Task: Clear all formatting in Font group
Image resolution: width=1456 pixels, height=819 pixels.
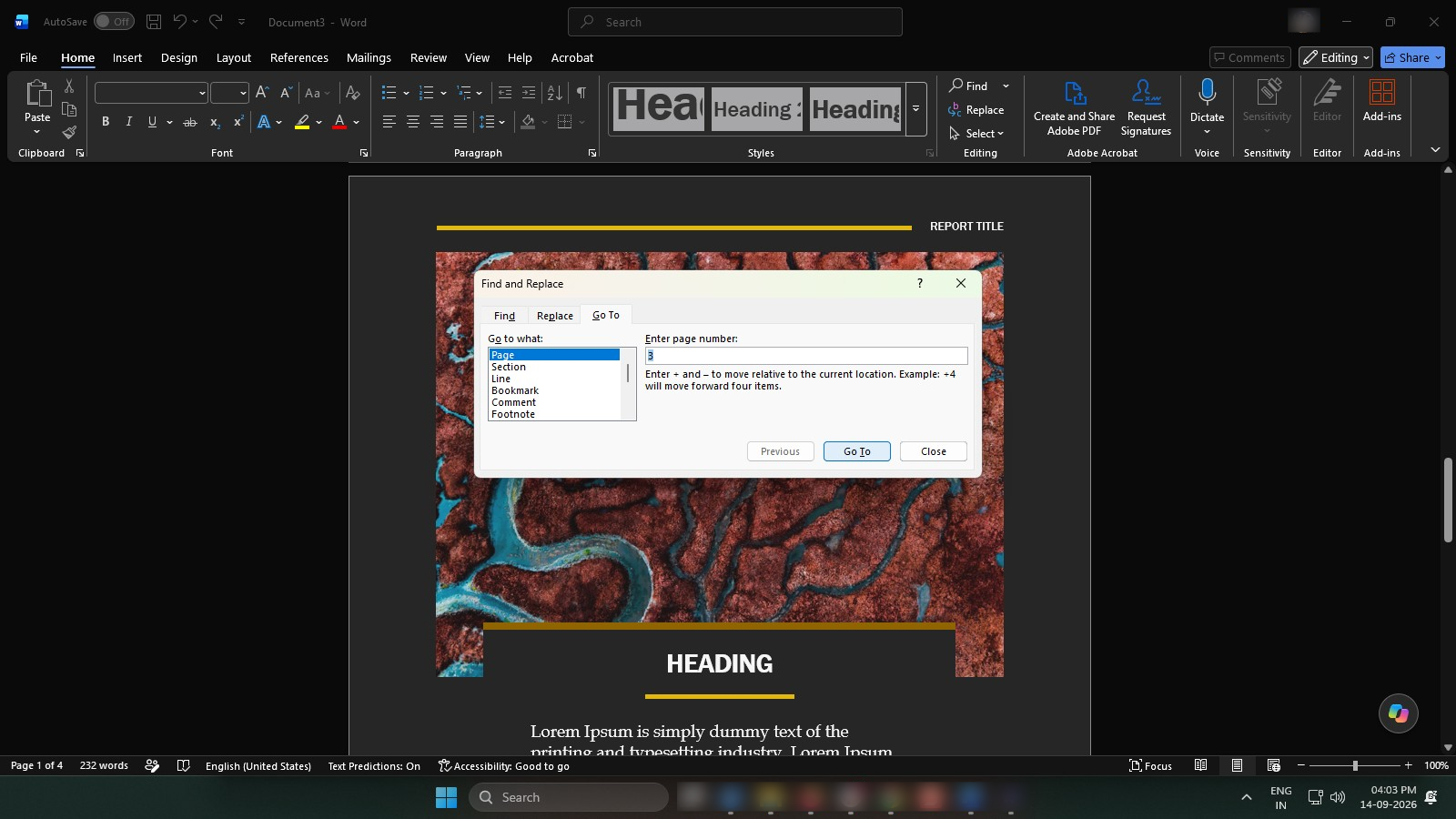Action: (353, 93)
